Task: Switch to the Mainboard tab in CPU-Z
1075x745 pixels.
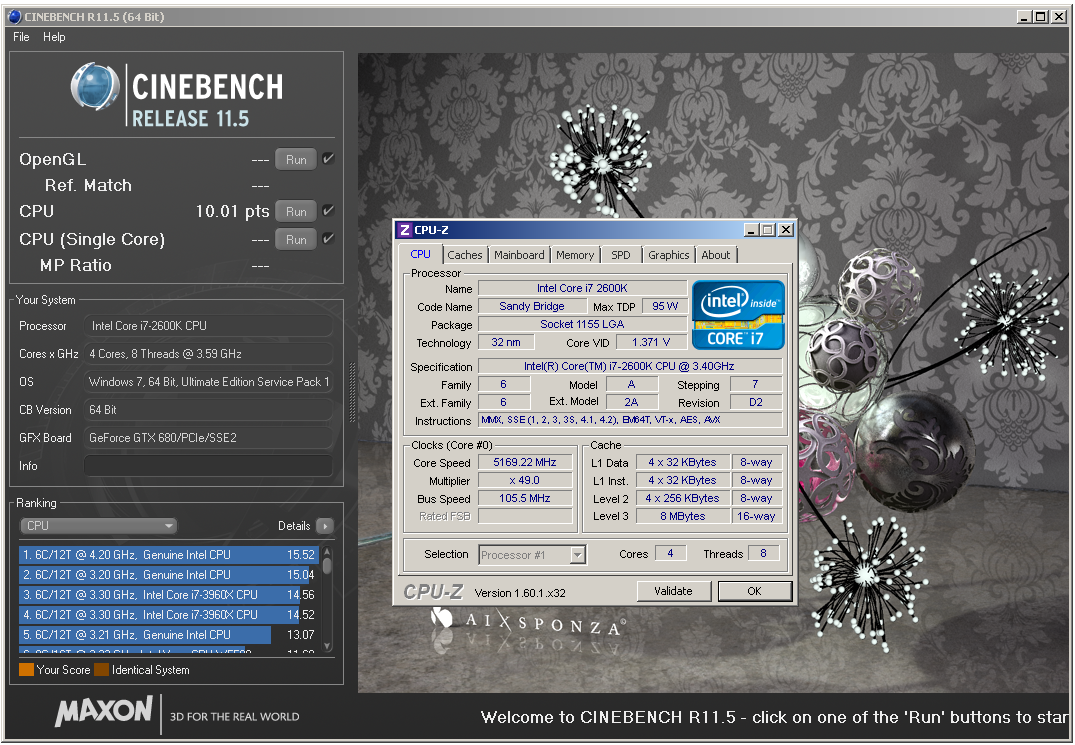Action: click(x=519, y=255)
